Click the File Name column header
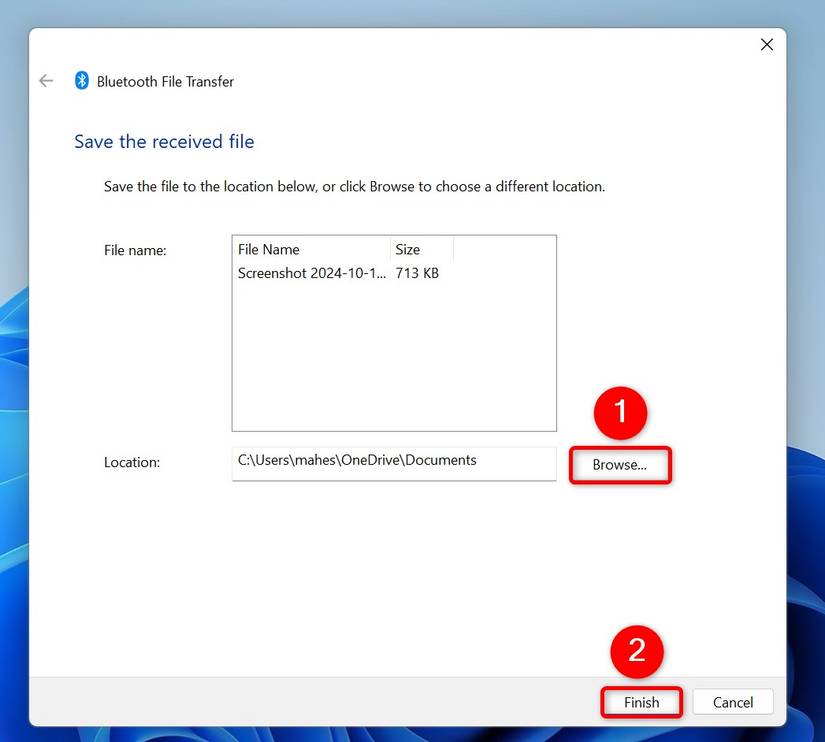The image size is (825, 742). [270, 249]
